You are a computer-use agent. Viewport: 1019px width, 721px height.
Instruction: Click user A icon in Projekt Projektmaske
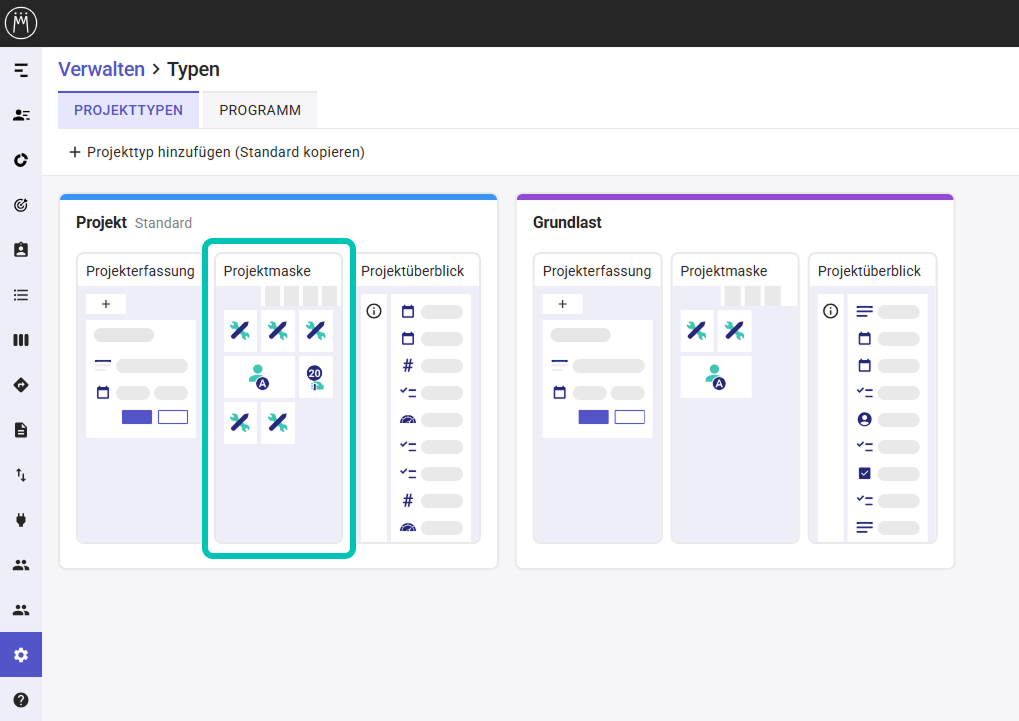click(x=259, y=376)
